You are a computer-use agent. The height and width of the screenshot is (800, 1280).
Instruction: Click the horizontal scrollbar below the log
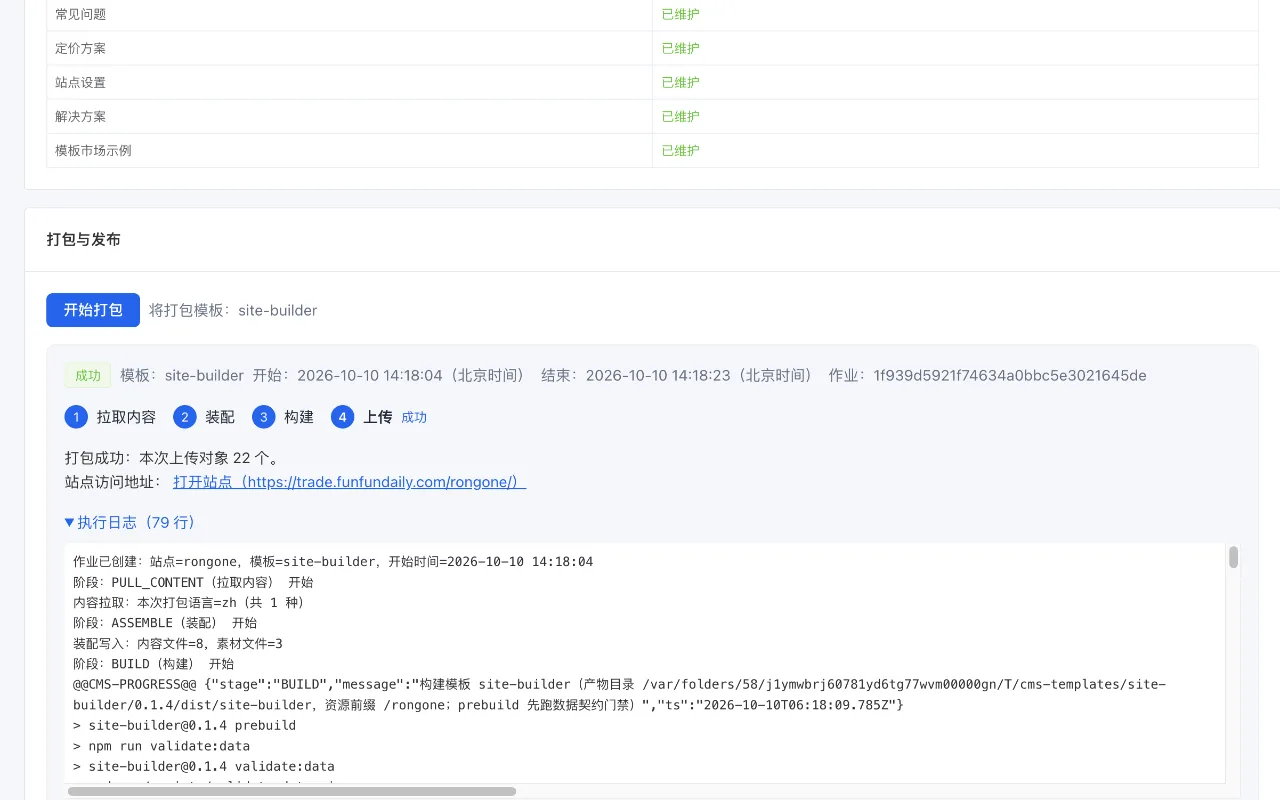coord(292,791)
